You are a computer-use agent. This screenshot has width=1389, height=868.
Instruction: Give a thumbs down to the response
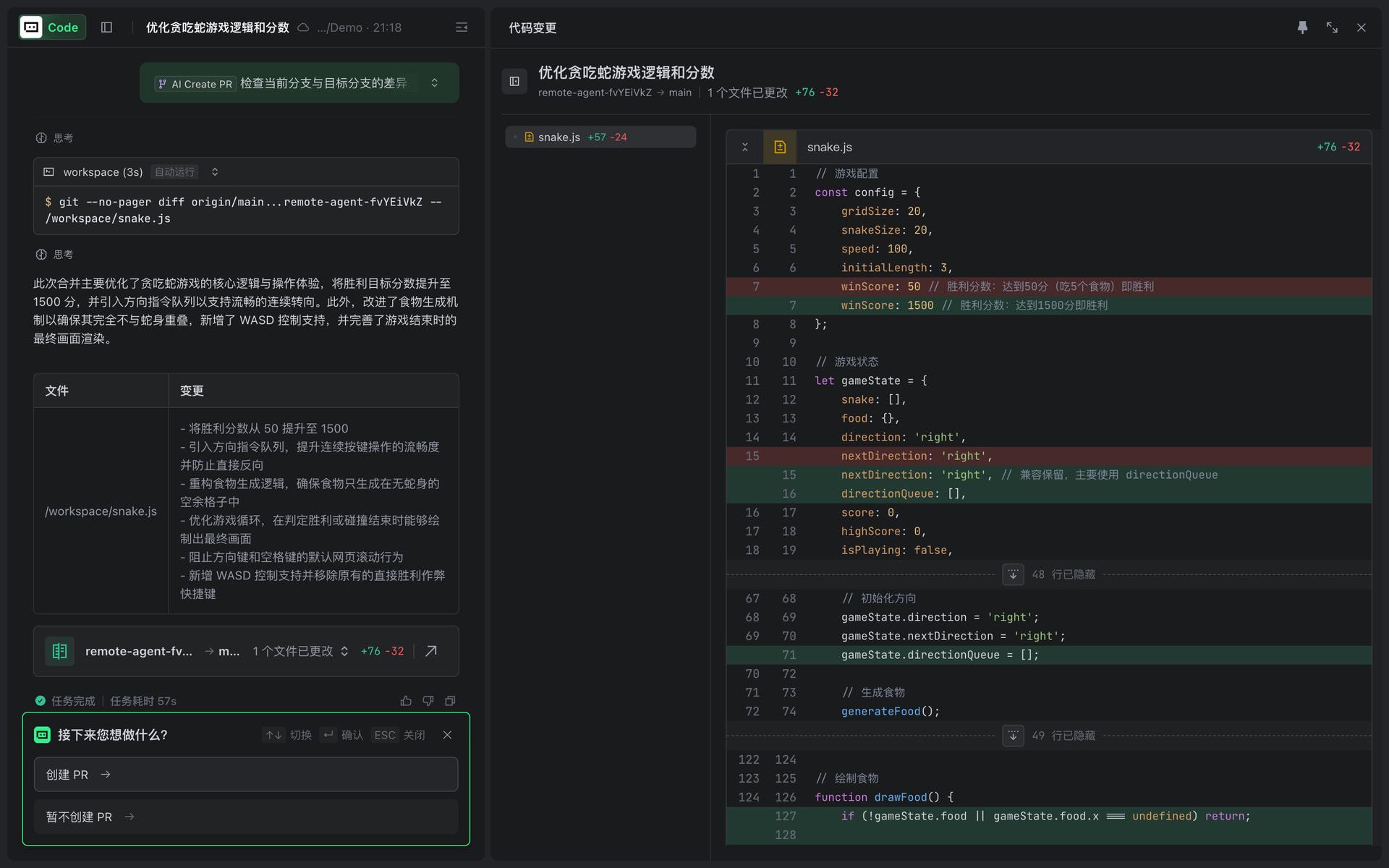tap(428, 701)
